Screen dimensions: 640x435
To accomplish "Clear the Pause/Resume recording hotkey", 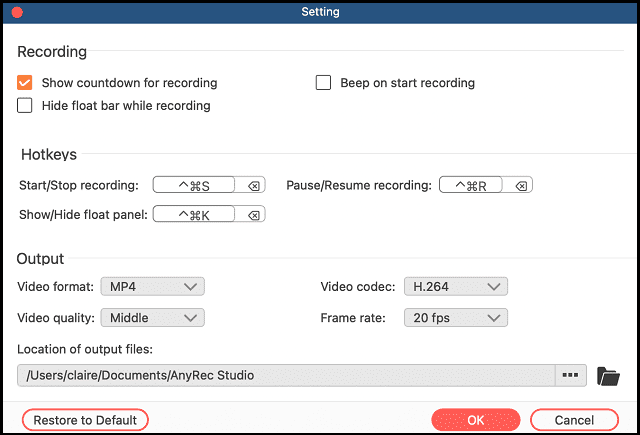I will click(x=521, y=186).
